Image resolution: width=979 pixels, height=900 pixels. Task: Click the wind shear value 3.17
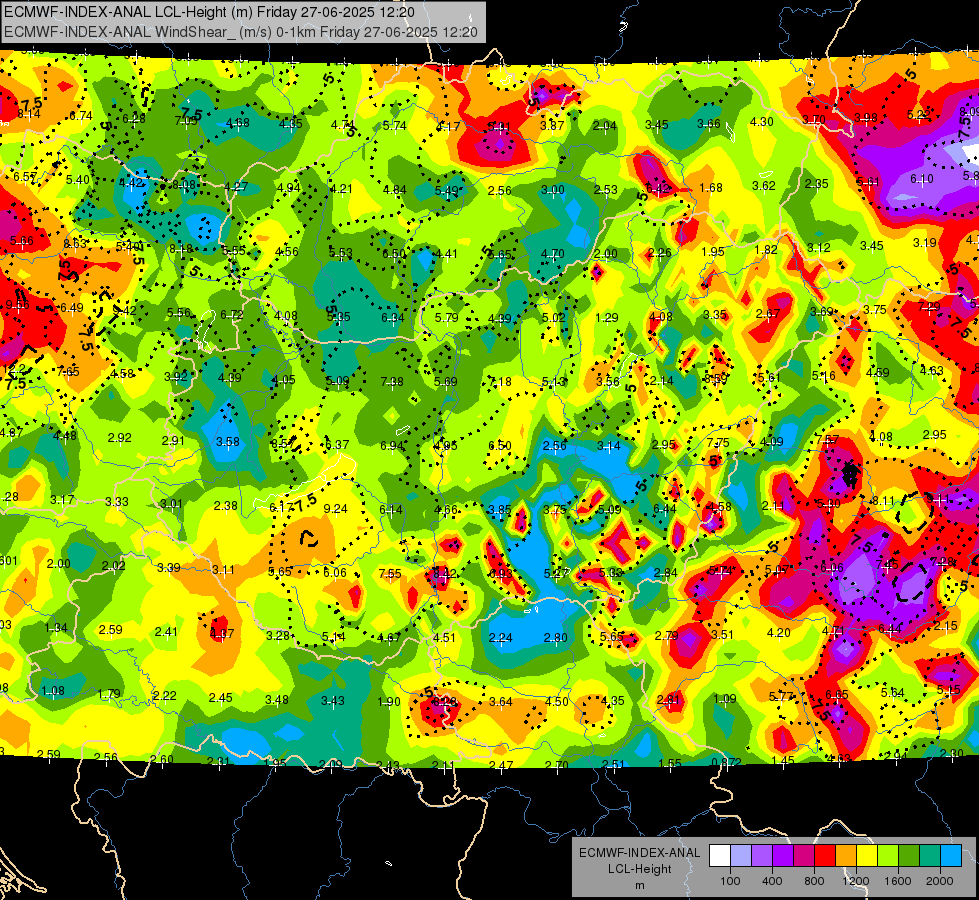coord(62,499)
